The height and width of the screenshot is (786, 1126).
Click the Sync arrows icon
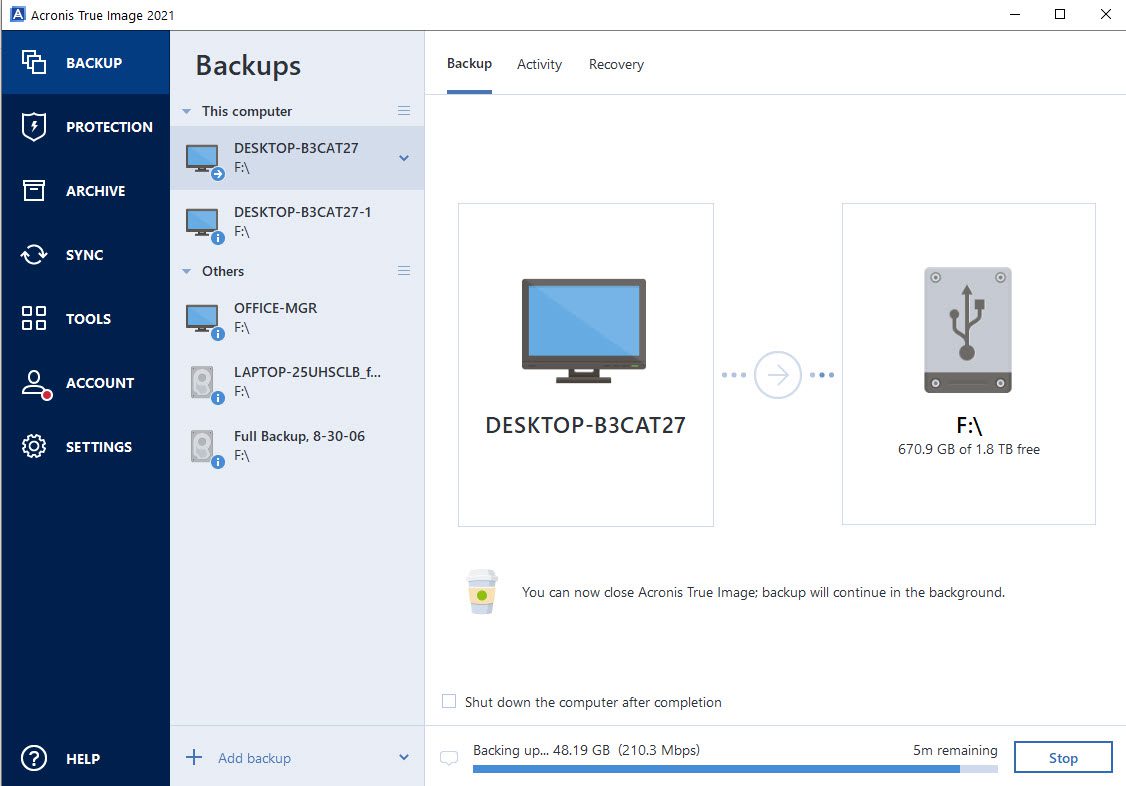coord(34,254)
